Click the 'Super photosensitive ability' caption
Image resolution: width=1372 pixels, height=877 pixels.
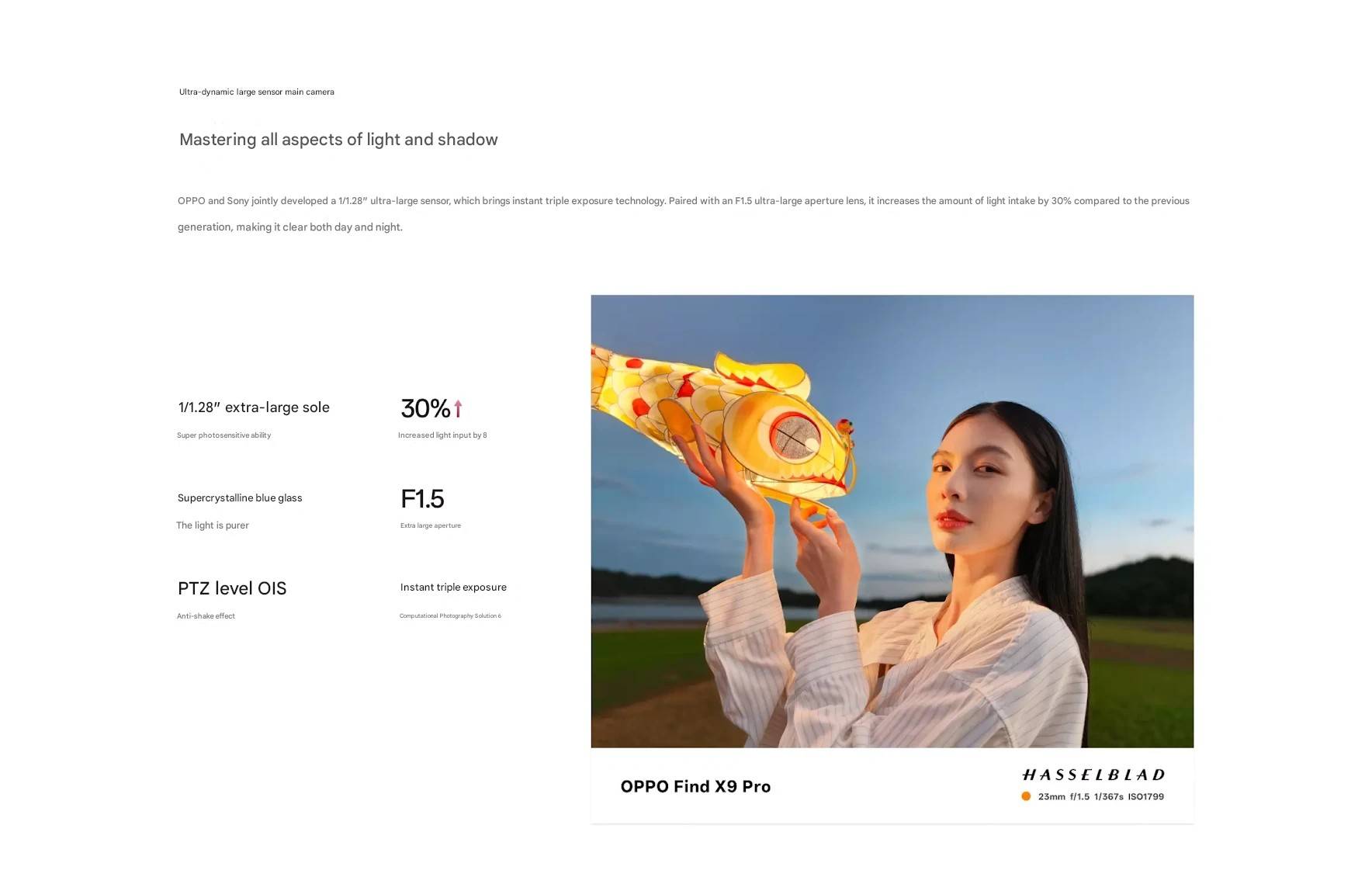(x=223, y=435)
